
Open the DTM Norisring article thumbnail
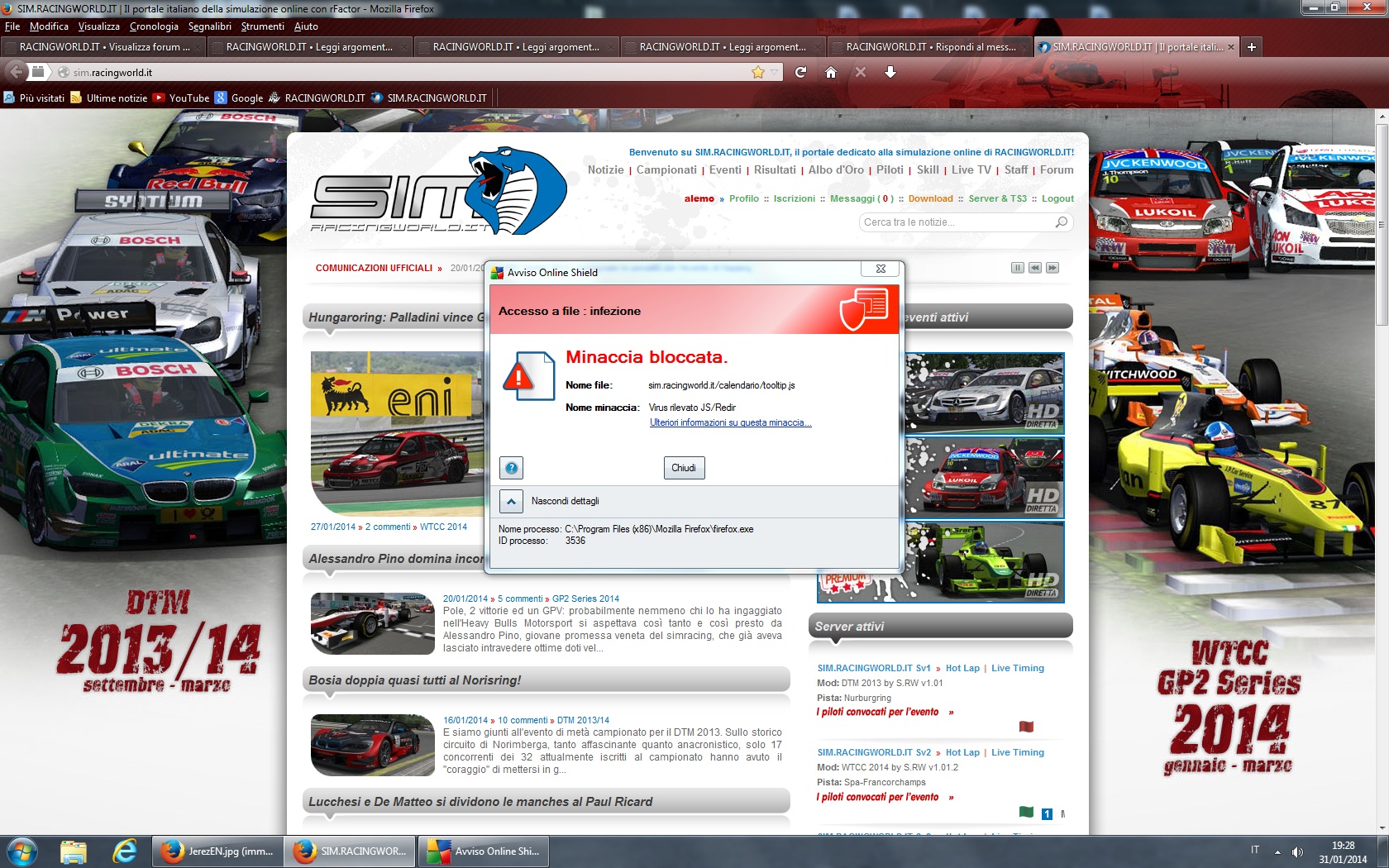coord(372,745)
